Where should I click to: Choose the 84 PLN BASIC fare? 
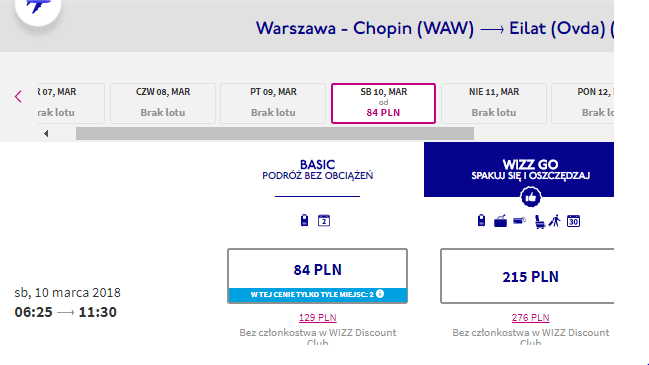click(x=317, y=276)
